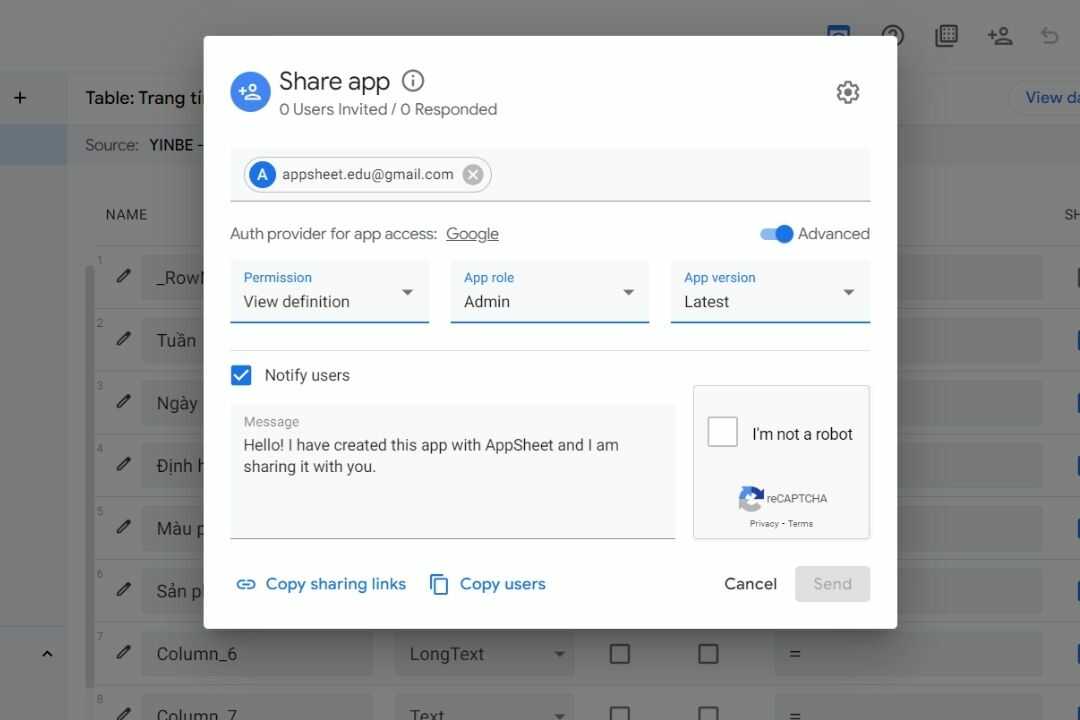Expand the App role dropdown

[549, 292]
